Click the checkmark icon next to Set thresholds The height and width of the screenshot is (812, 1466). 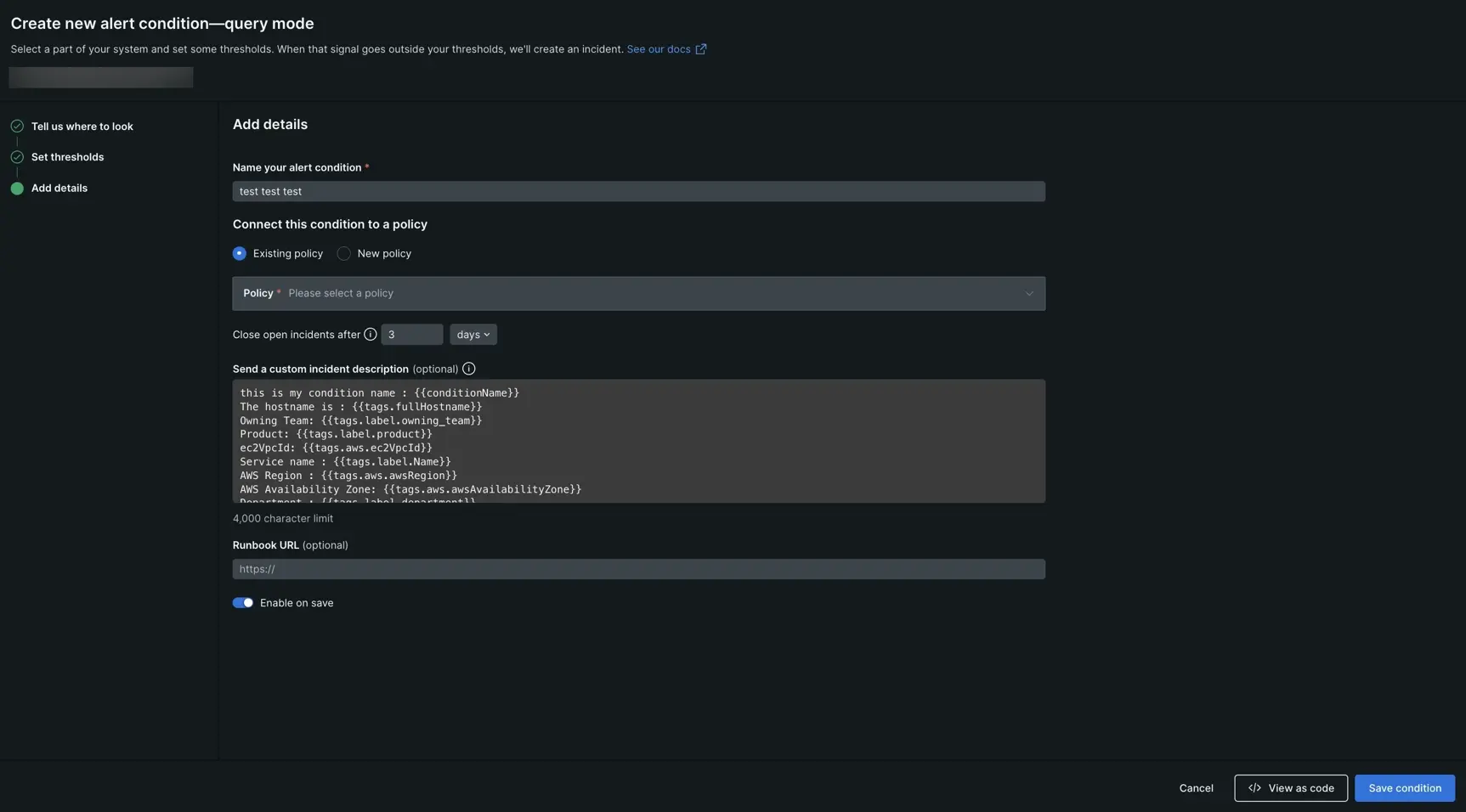click(17, 157)
